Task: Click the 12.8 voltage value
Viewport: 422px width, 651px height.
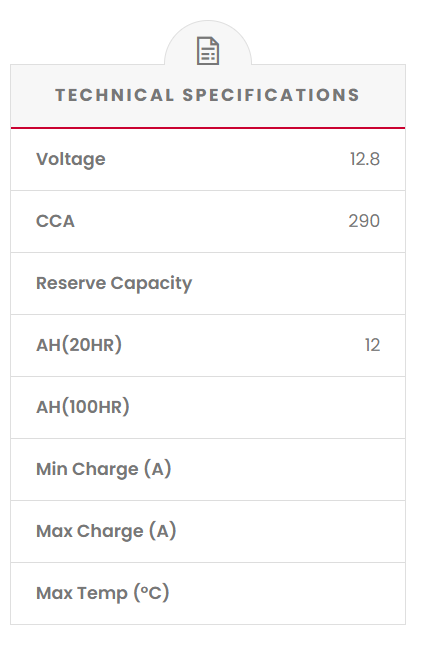Action: coord(365,159)
